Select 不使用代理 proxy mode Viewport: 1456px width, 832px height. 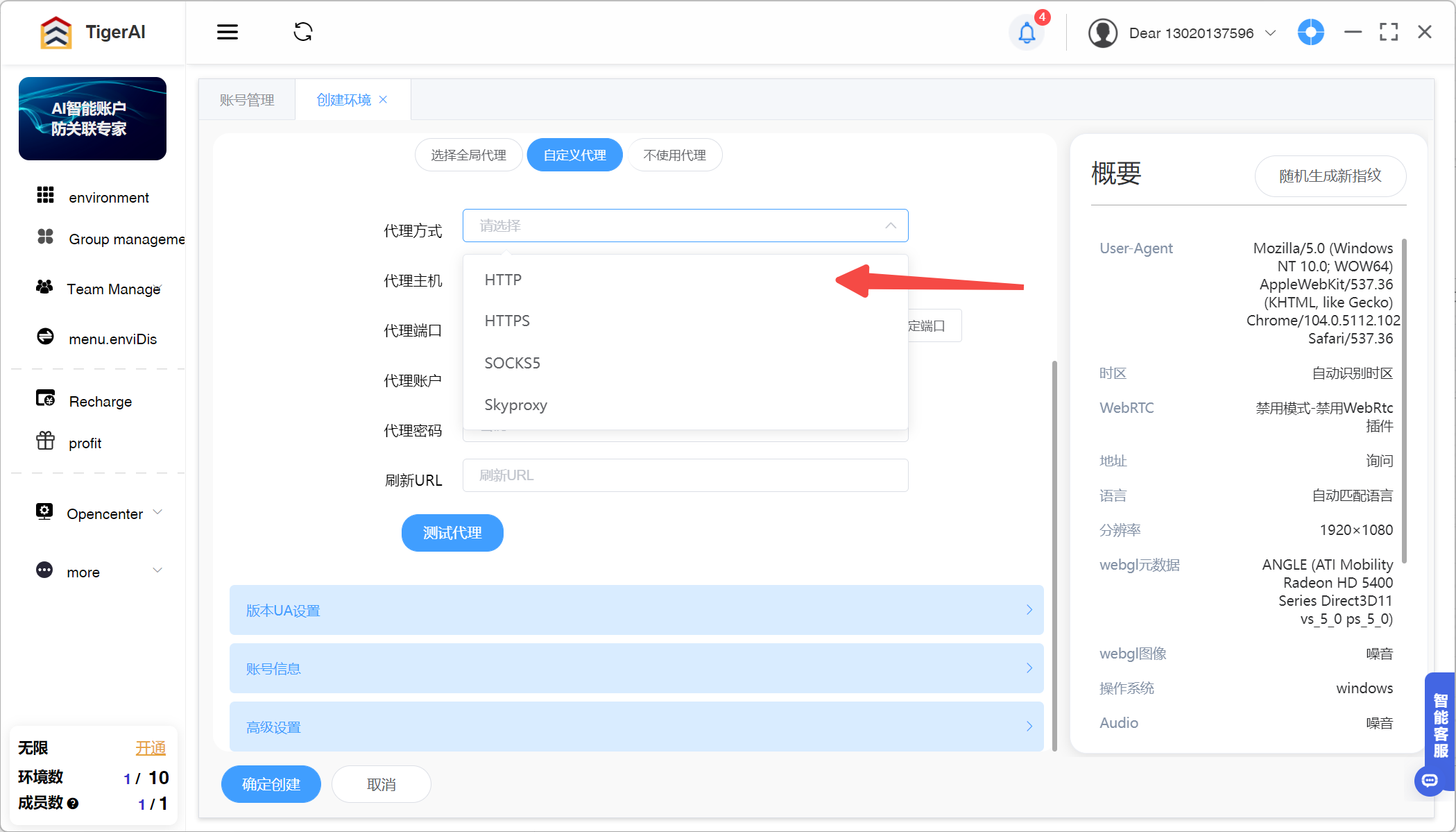[674, 155]
